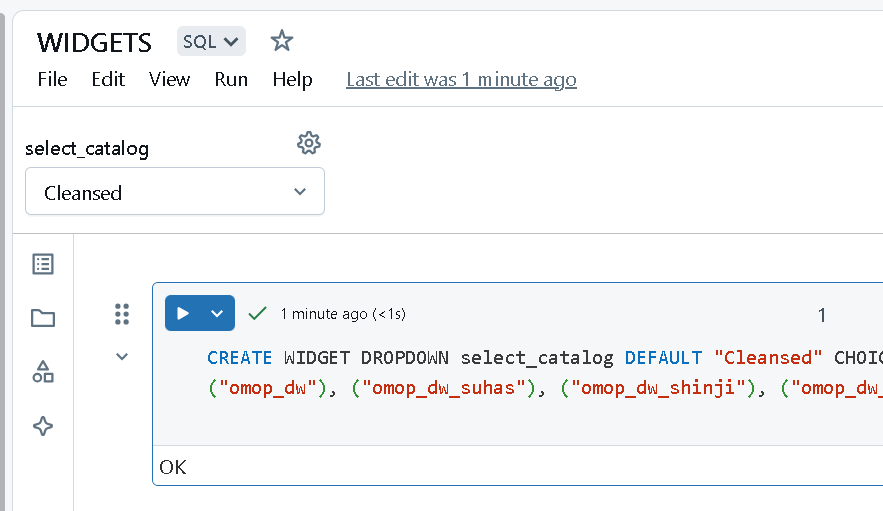
Task: Change the SQL language dropdown
Action: pyautogui.click(x=211, y=41)
